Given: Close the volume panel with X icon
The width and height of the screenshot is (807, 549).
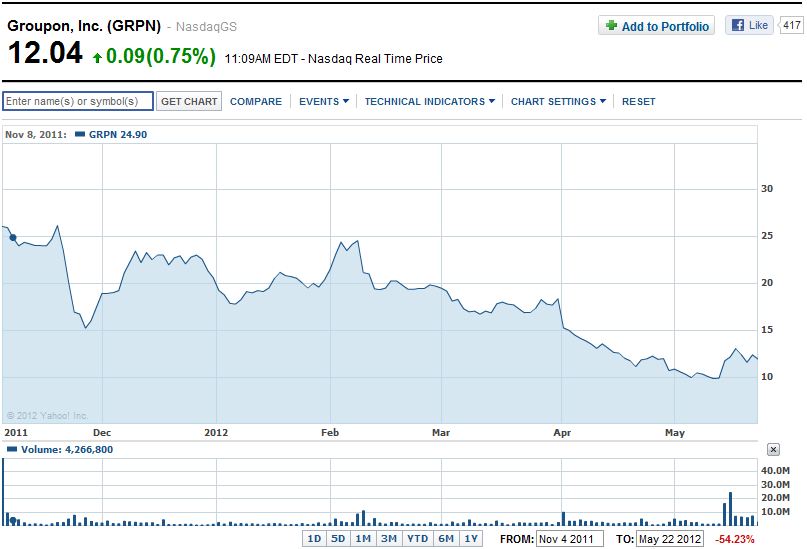Looking at the screenshot, I should click(x=773, y=450).
